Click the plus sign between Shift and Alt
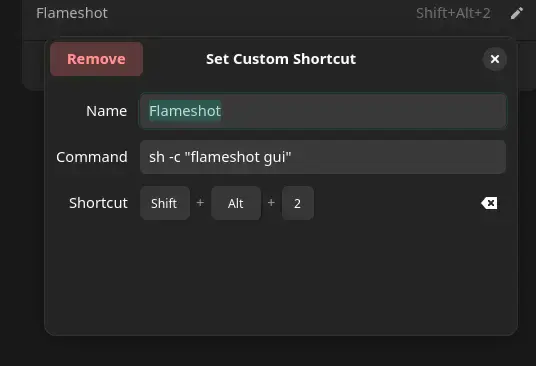The width and height of the screenshot is (536, 366). pos(200,203)
